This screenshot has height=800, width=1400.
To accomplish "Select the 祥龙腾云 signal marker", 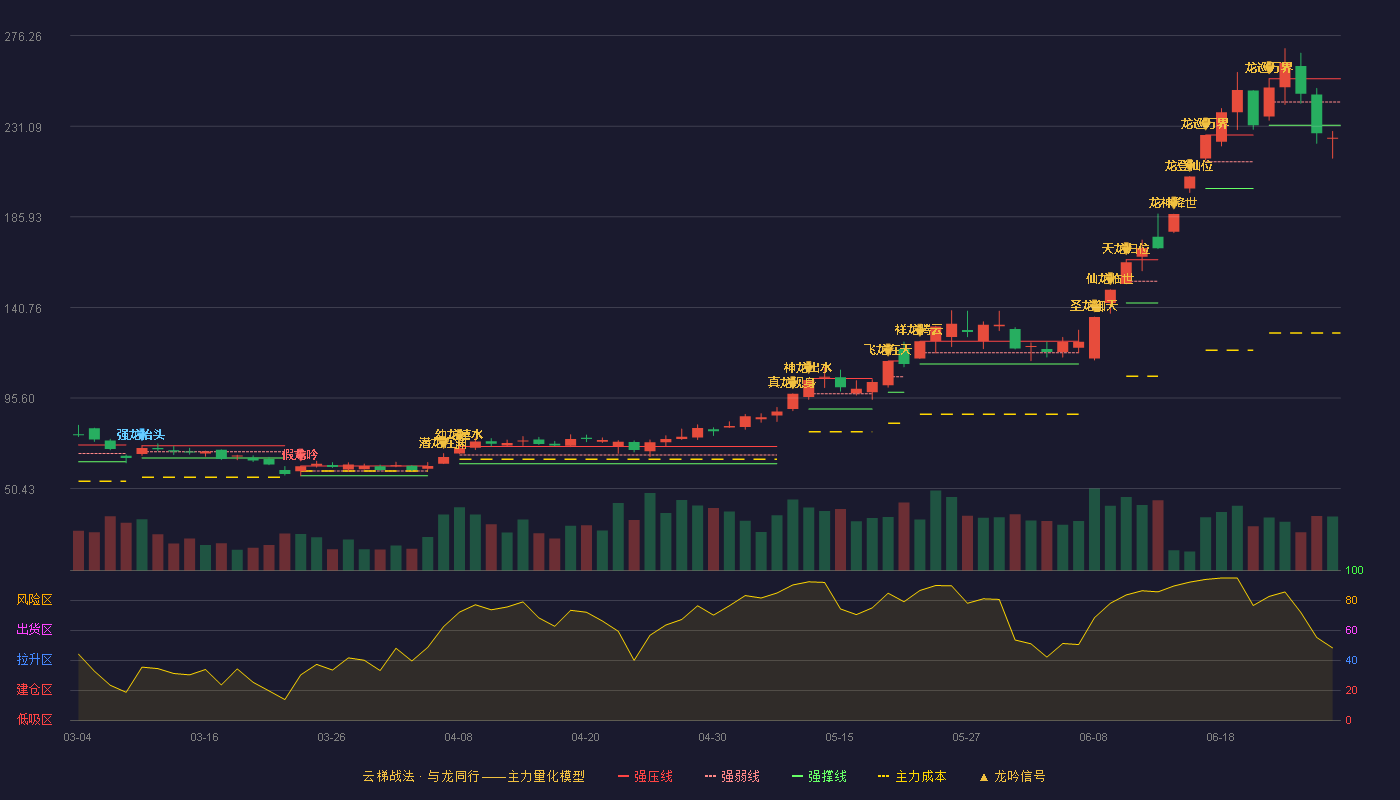I will (x=919, y=329).
